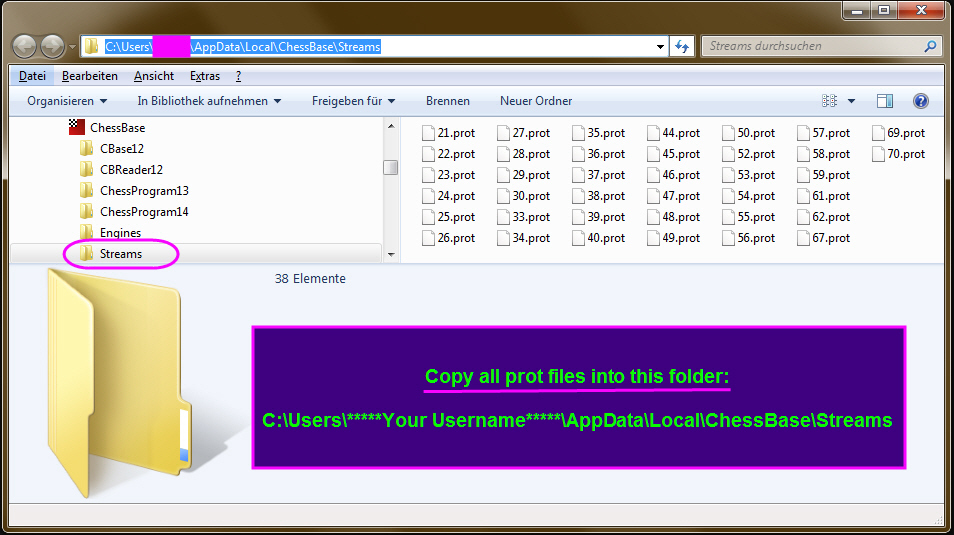The height and width of the screenshot is (535, 954).
Task: Create a new folder with Neuer Ordner
Action: tap(536, 101)
